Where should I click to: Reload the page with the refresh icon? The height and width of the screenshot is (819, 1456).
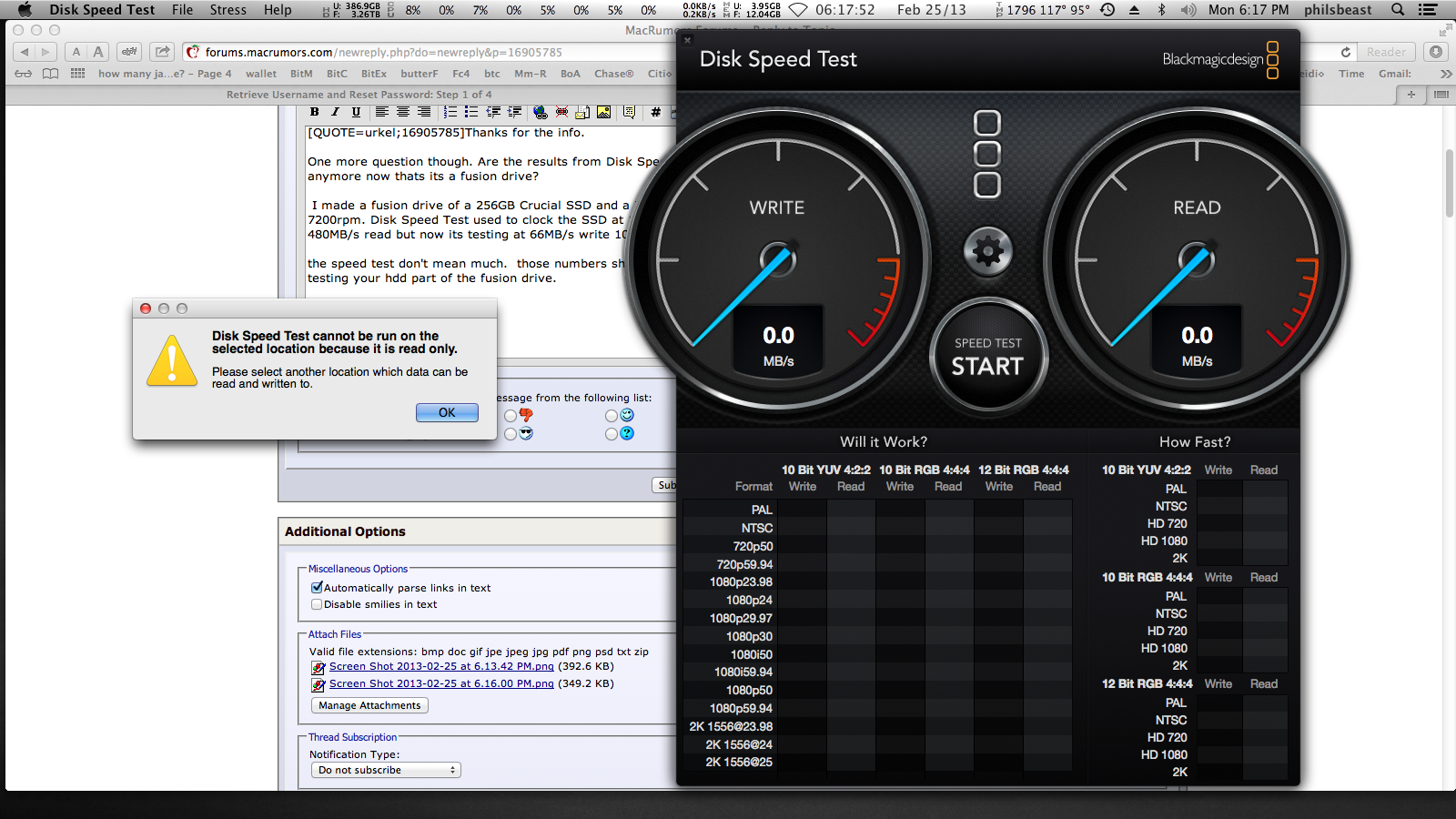point(1345,52)
